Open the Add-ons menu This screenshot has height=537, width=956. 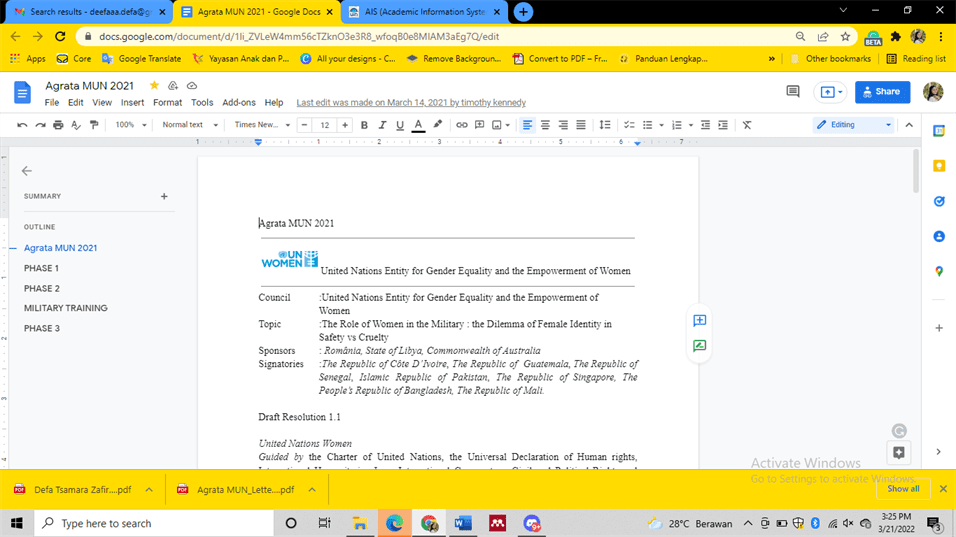[238, 102]
